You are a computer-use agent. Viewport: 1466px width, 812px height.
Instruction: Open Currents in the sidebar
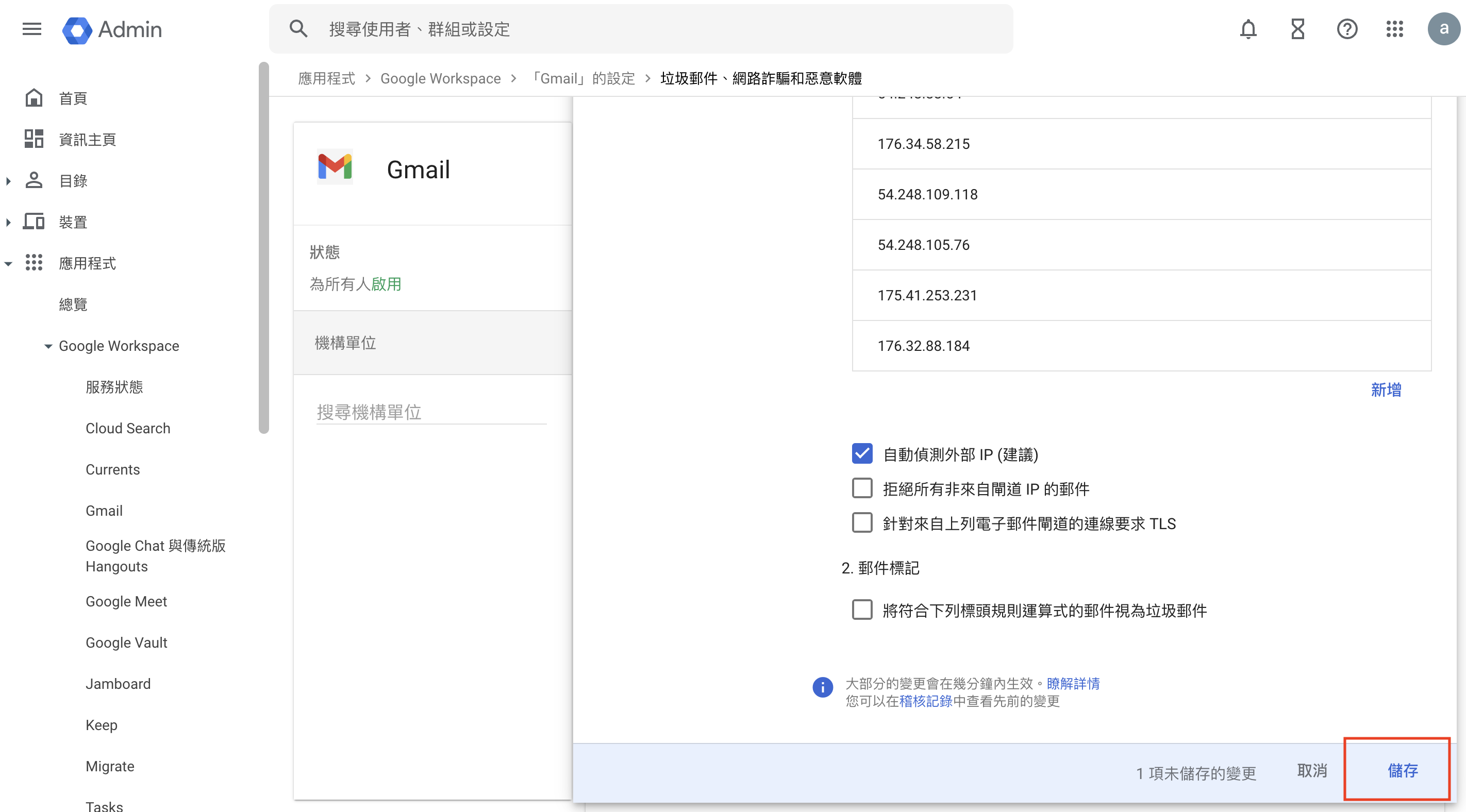click(x=113, y=469)
